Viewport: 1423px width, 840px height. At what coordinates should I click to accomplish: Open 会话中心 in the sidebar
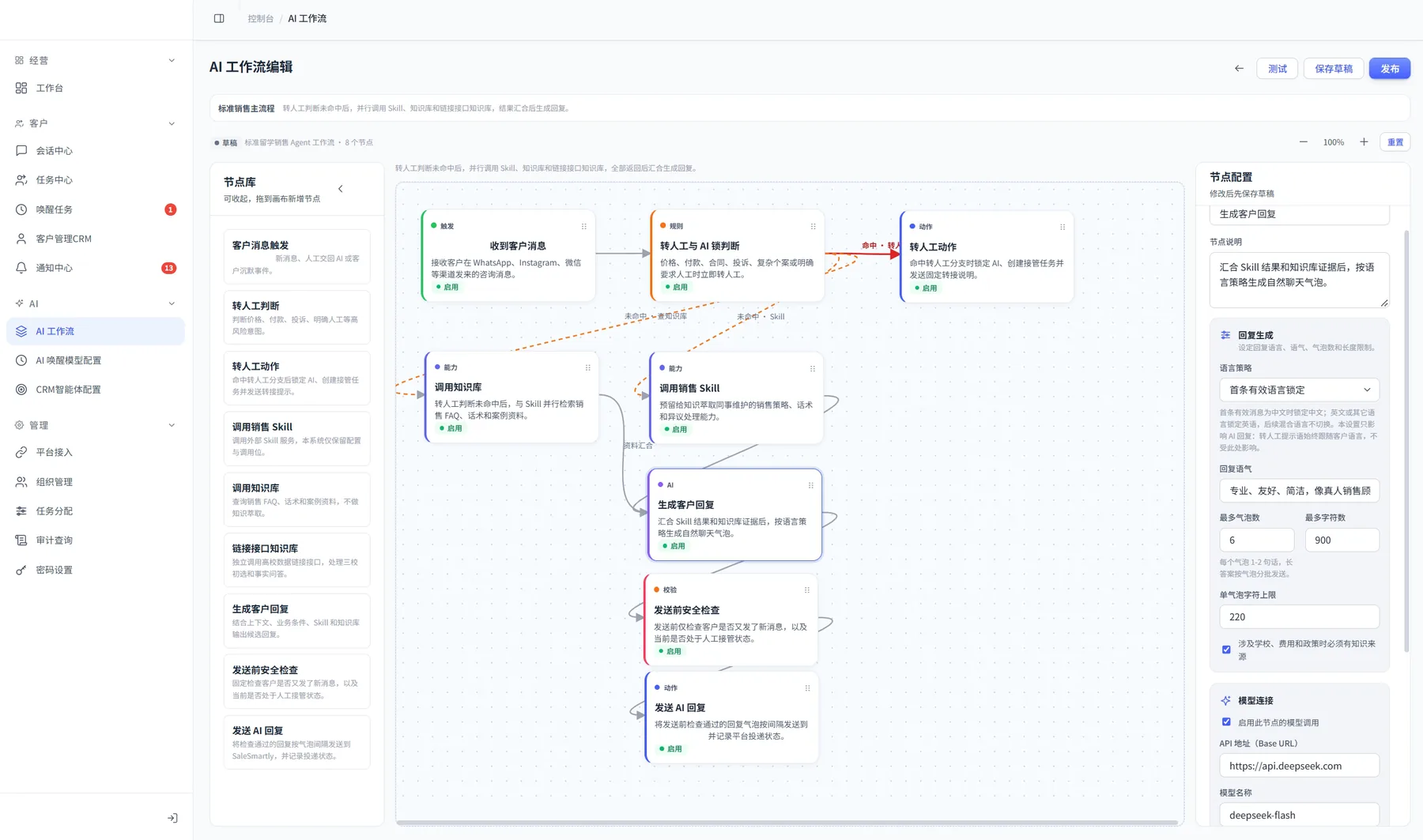click(96, 150)
